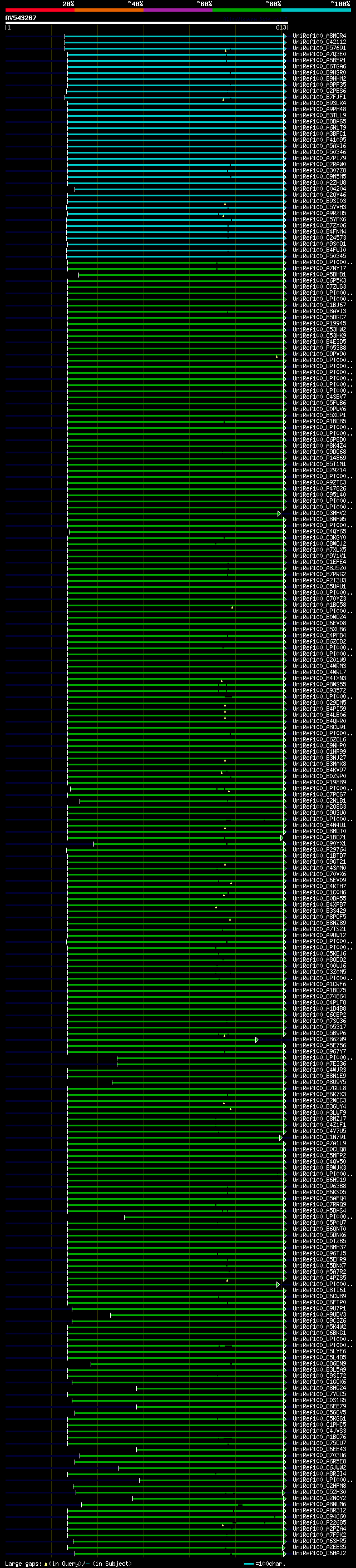
Task: Click the UniRef100_C1C0H6 label
Action: [319, 892]
